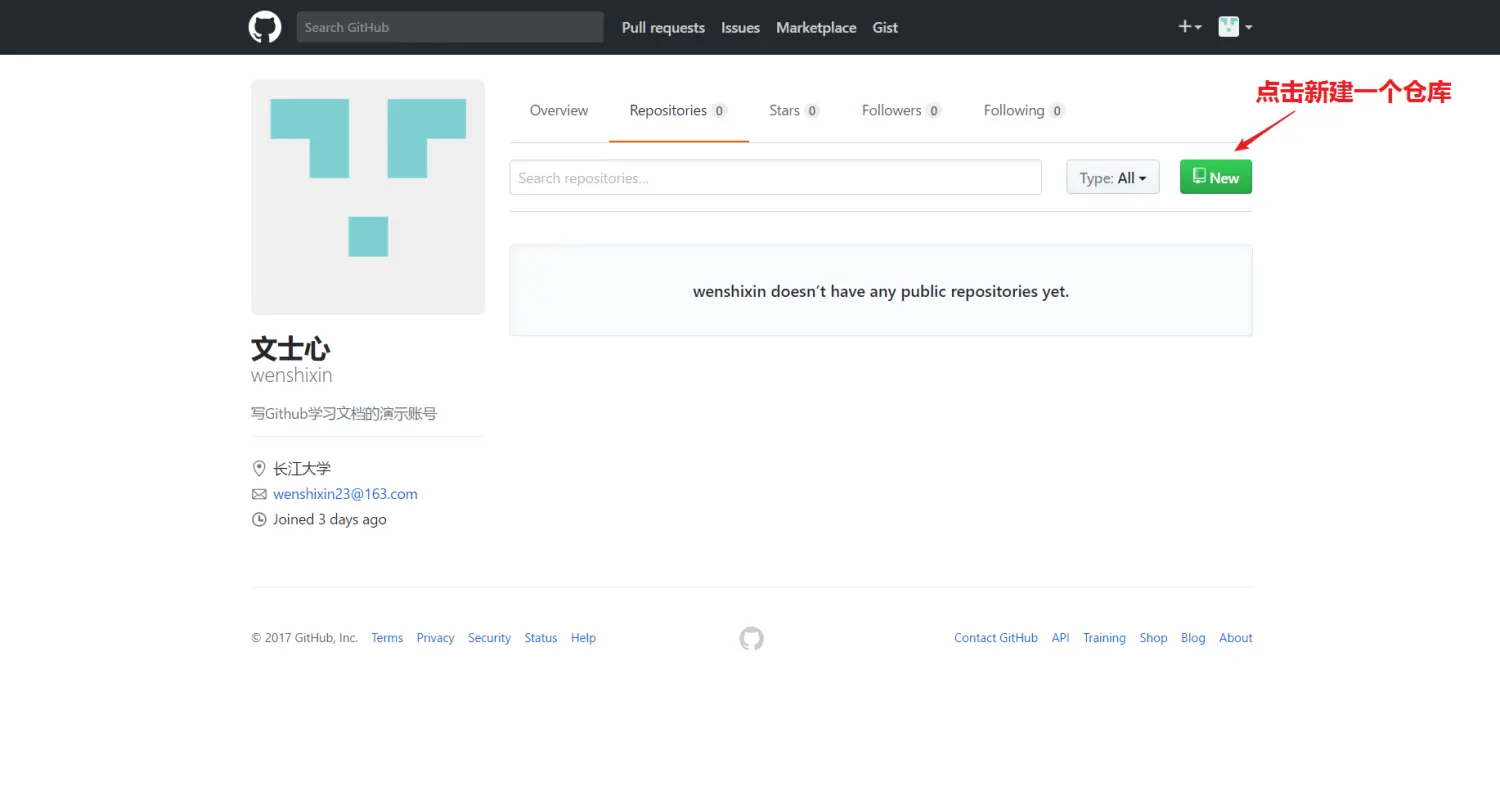The image size is (1500, 791).
Task: Click the username text wenshixin
Action: (x=291, y=375)
